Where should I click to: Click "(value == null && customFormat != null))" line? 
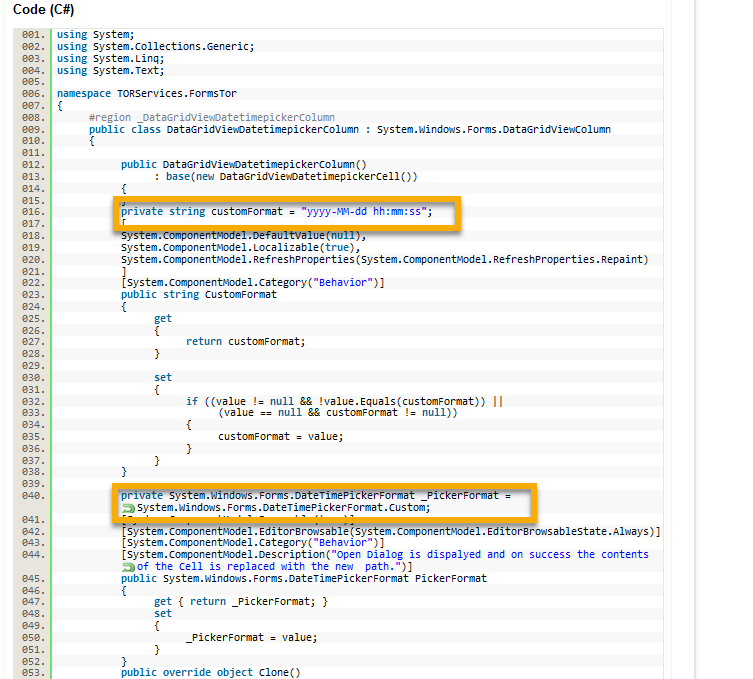(338, 412)
